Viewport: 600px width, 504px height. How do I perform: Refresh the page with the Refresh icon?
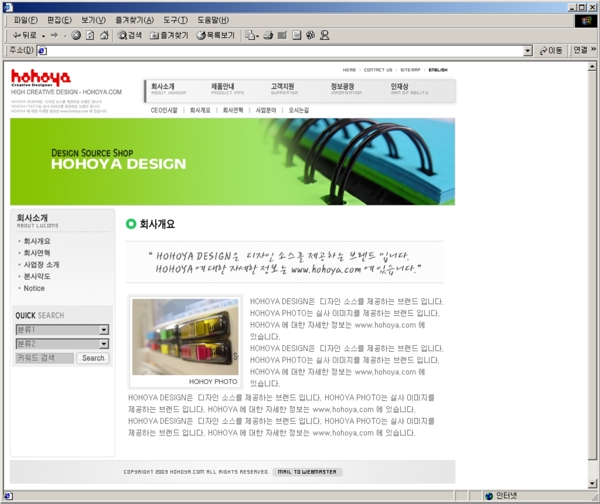click(x=90, y=36)
